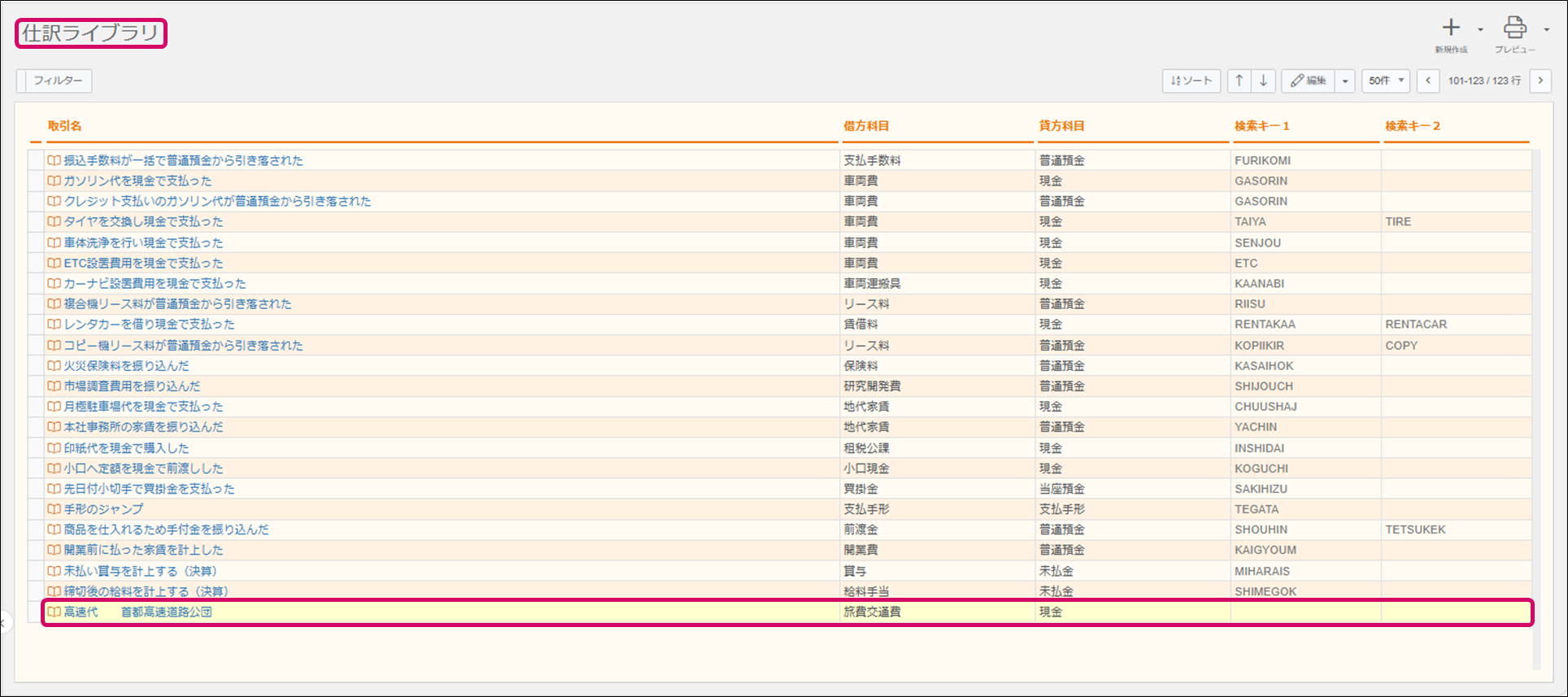Expand the dropdown arrow beside 編集
Viewport: 1568px width, 697px height.
[1345, 81]
